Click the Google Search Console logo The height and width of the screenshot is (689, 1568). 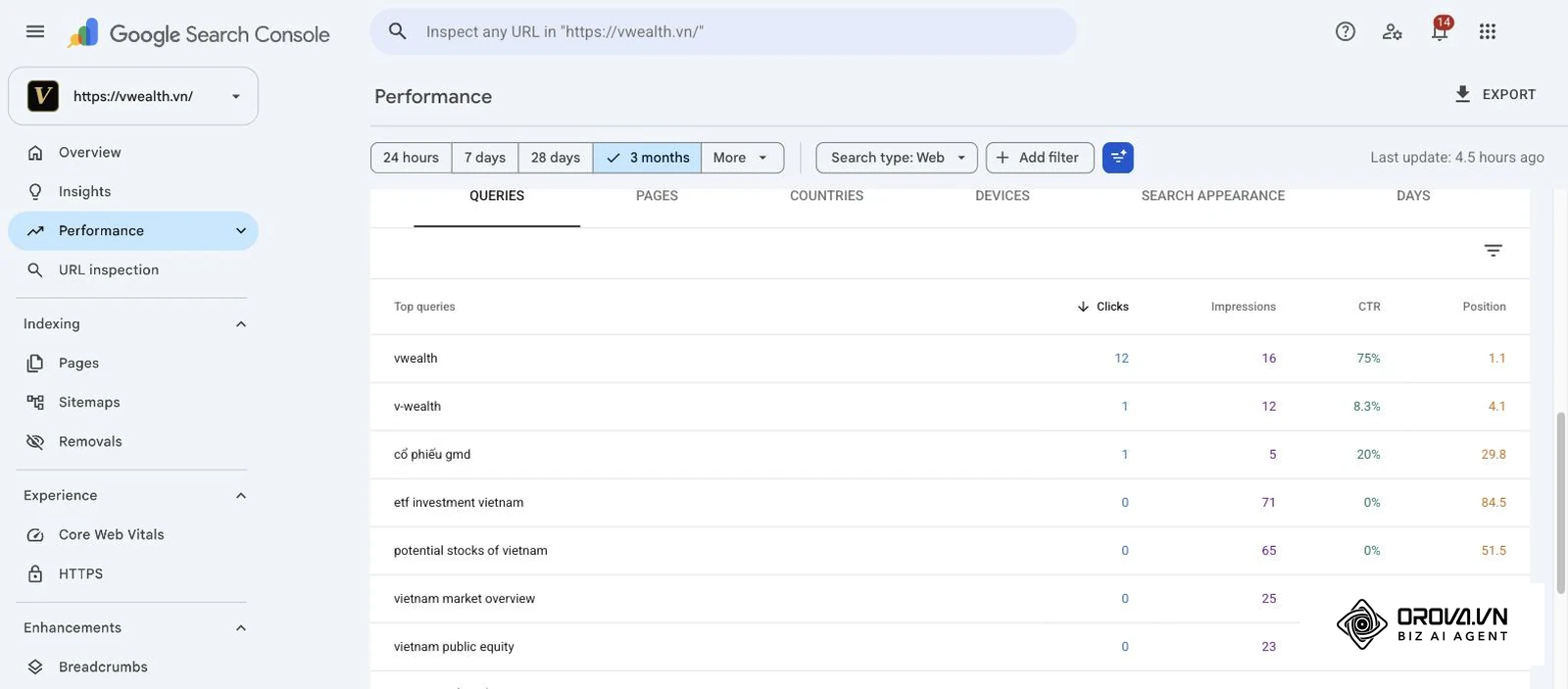199,34
